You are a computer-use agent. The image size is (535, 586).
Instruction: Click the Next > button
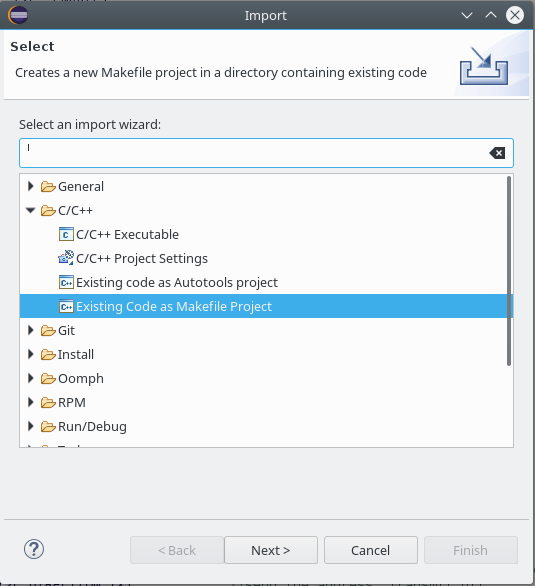(271, 550)
